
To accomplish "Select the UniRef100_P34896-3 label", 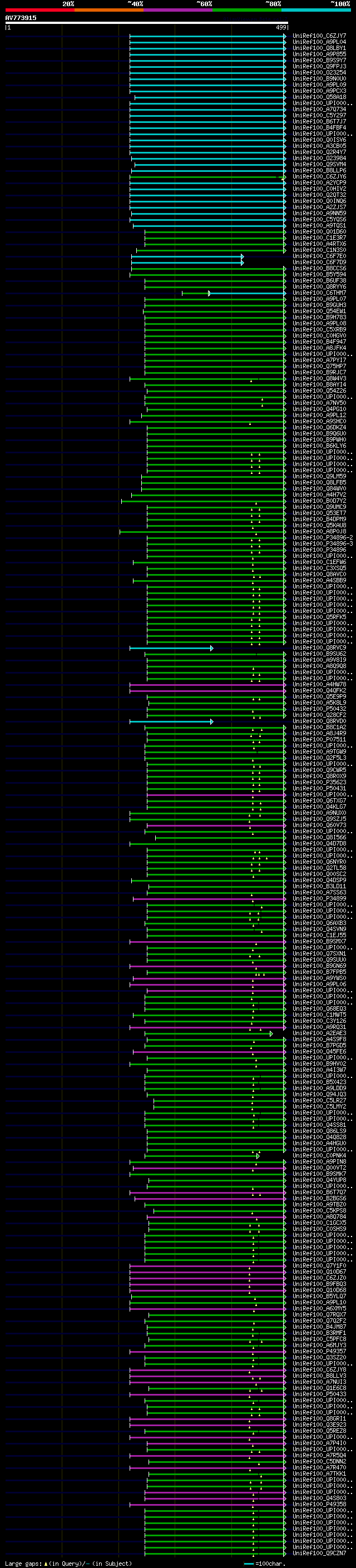I will (x=323, y=543).
